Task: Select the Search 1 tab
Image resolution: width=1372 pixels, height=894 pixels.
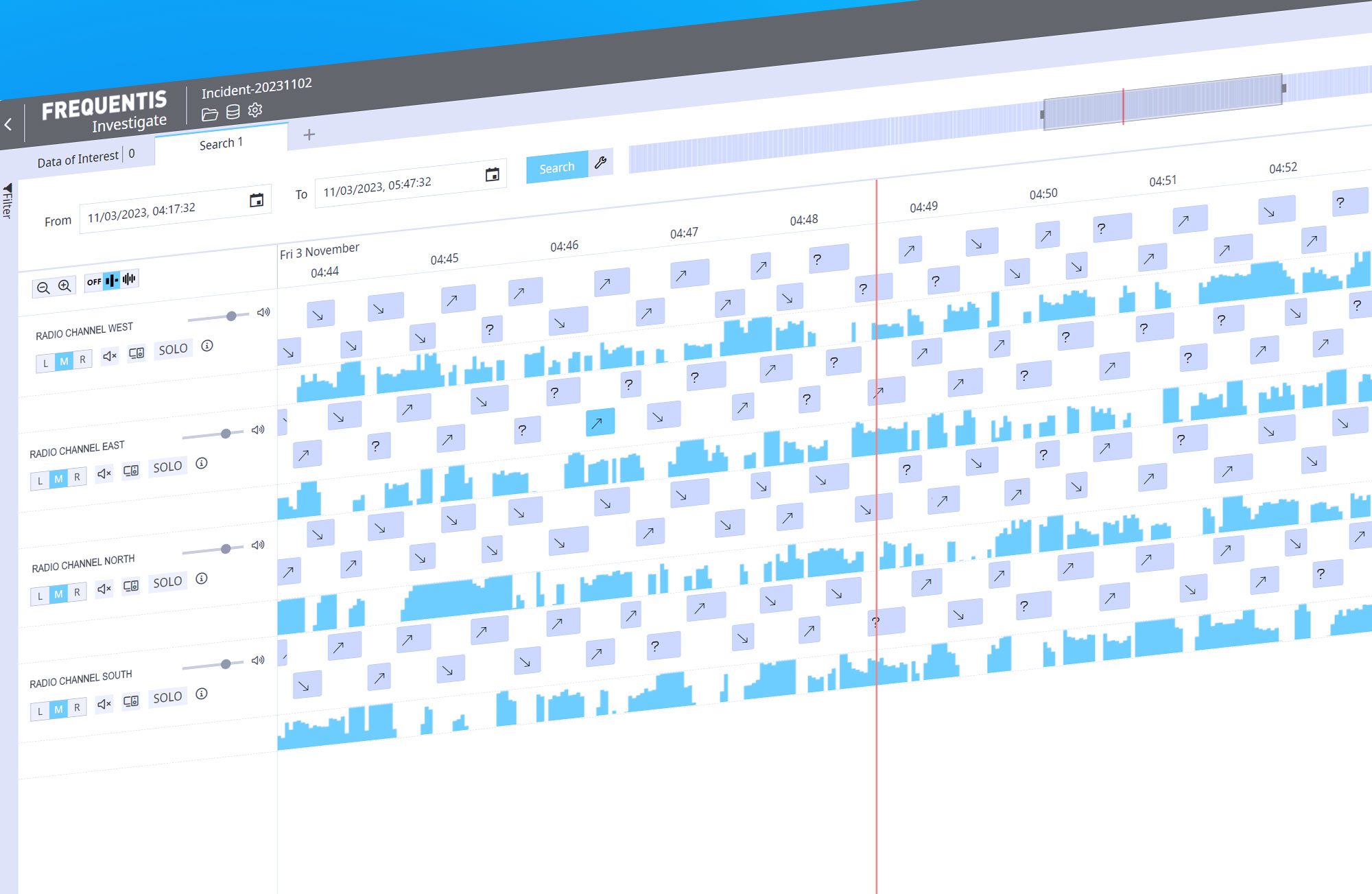Action: pos(221,143)
